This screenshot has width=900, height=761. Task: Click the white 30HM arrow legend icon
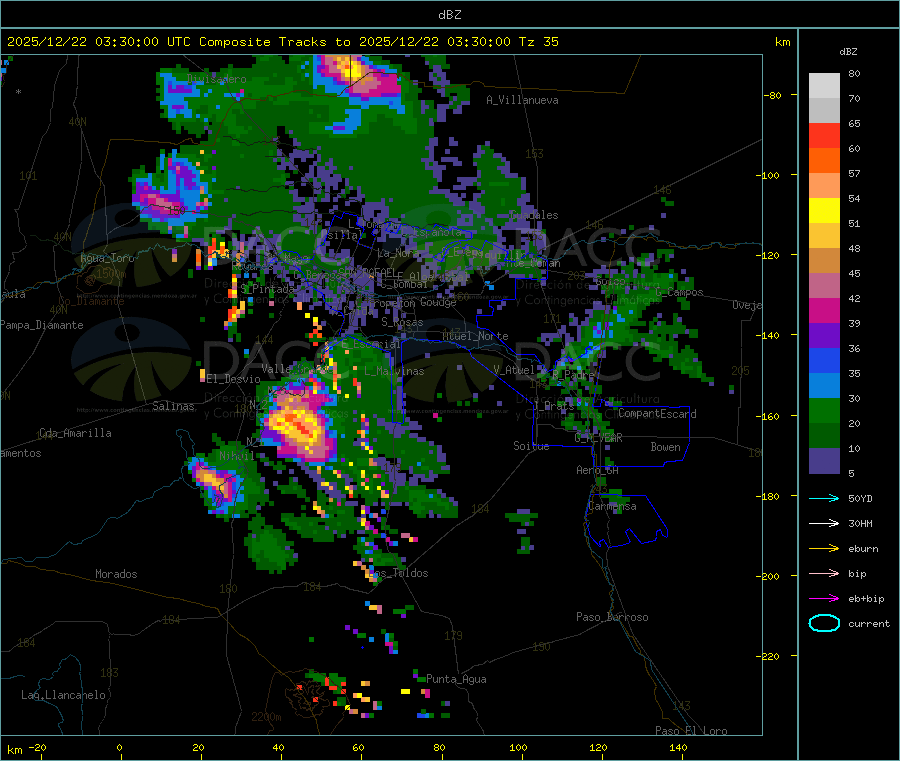824,523
